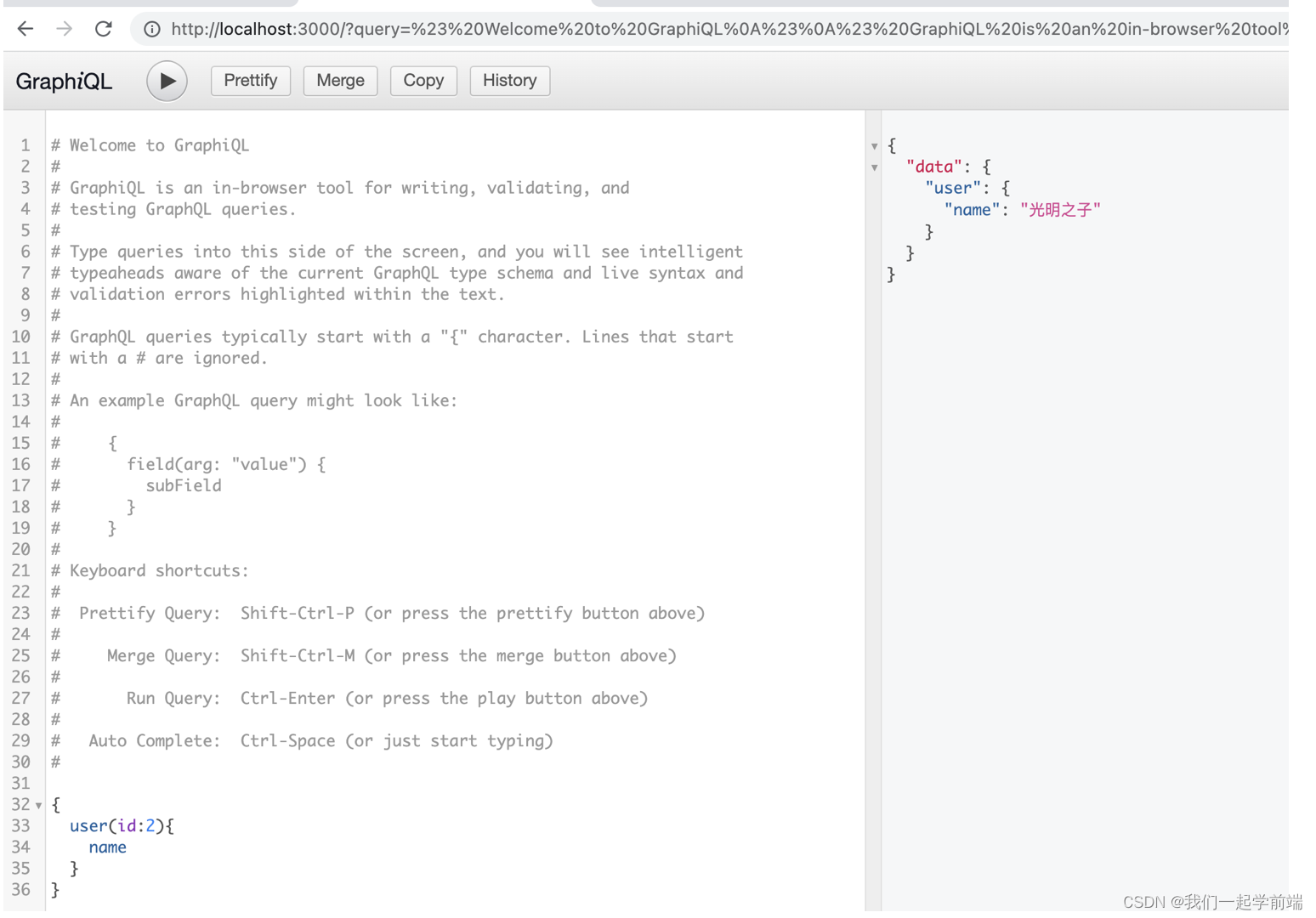The width and height of the screenshot is (1316, 918).
Task: Click the "An example GraphQL query" comment line
Action: [x=254, y=401]
